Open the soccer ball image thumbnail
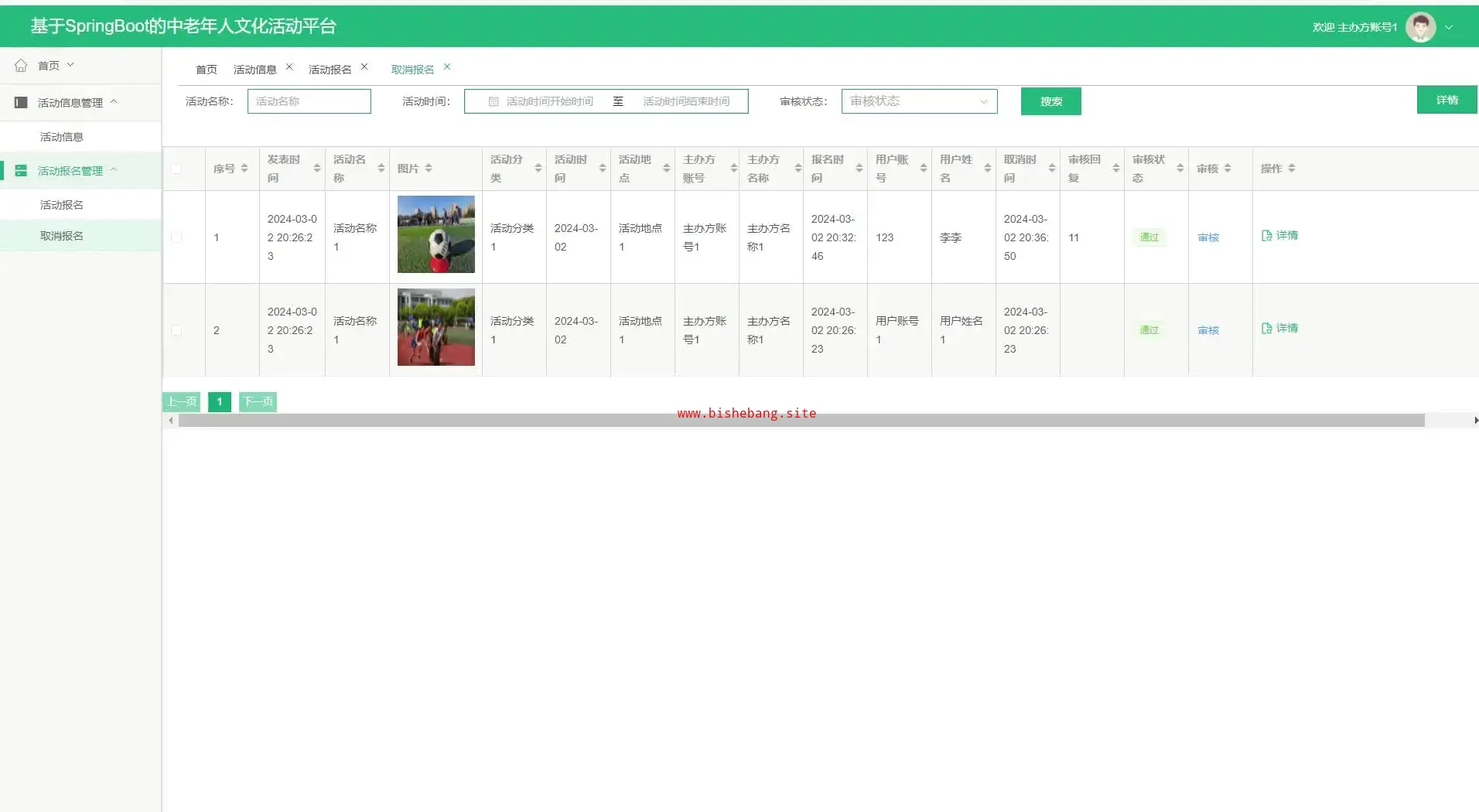The width and height of the screenshot is (1479, 812). (436, 234)
